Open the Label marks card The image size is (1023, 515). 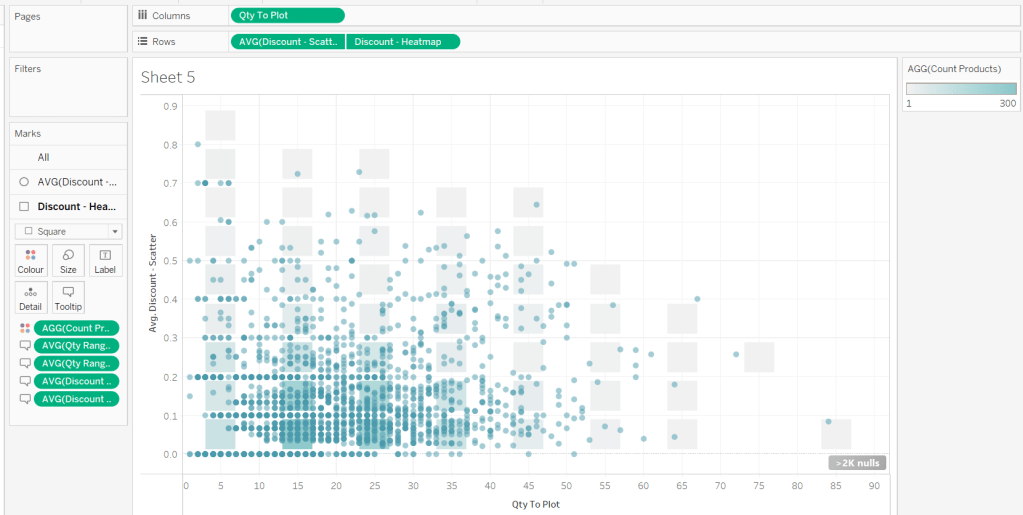click(105, 261)
